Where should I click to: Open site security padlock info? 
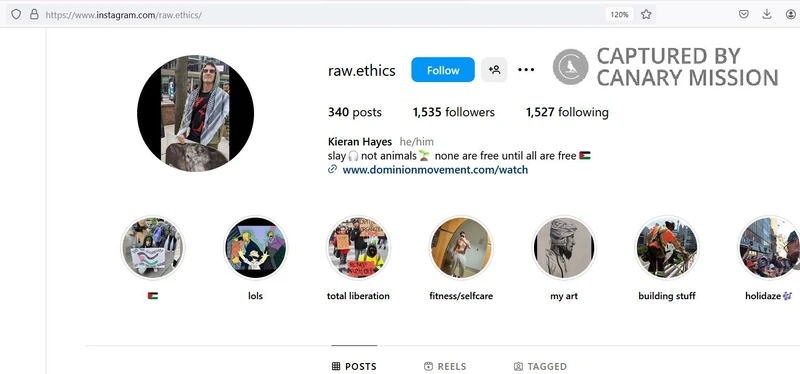click(x=34, y=14)
